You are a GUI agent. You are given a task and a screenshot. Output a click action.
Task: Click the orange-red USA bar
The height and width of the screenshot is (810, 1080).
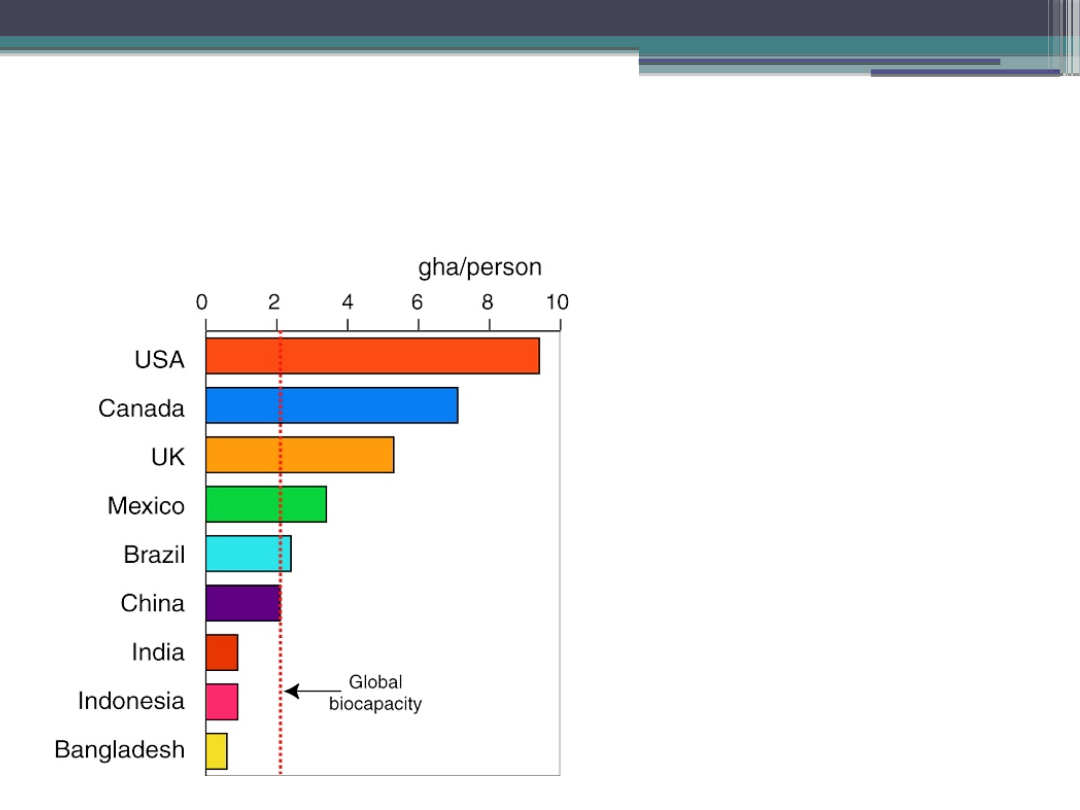point(372,356)
